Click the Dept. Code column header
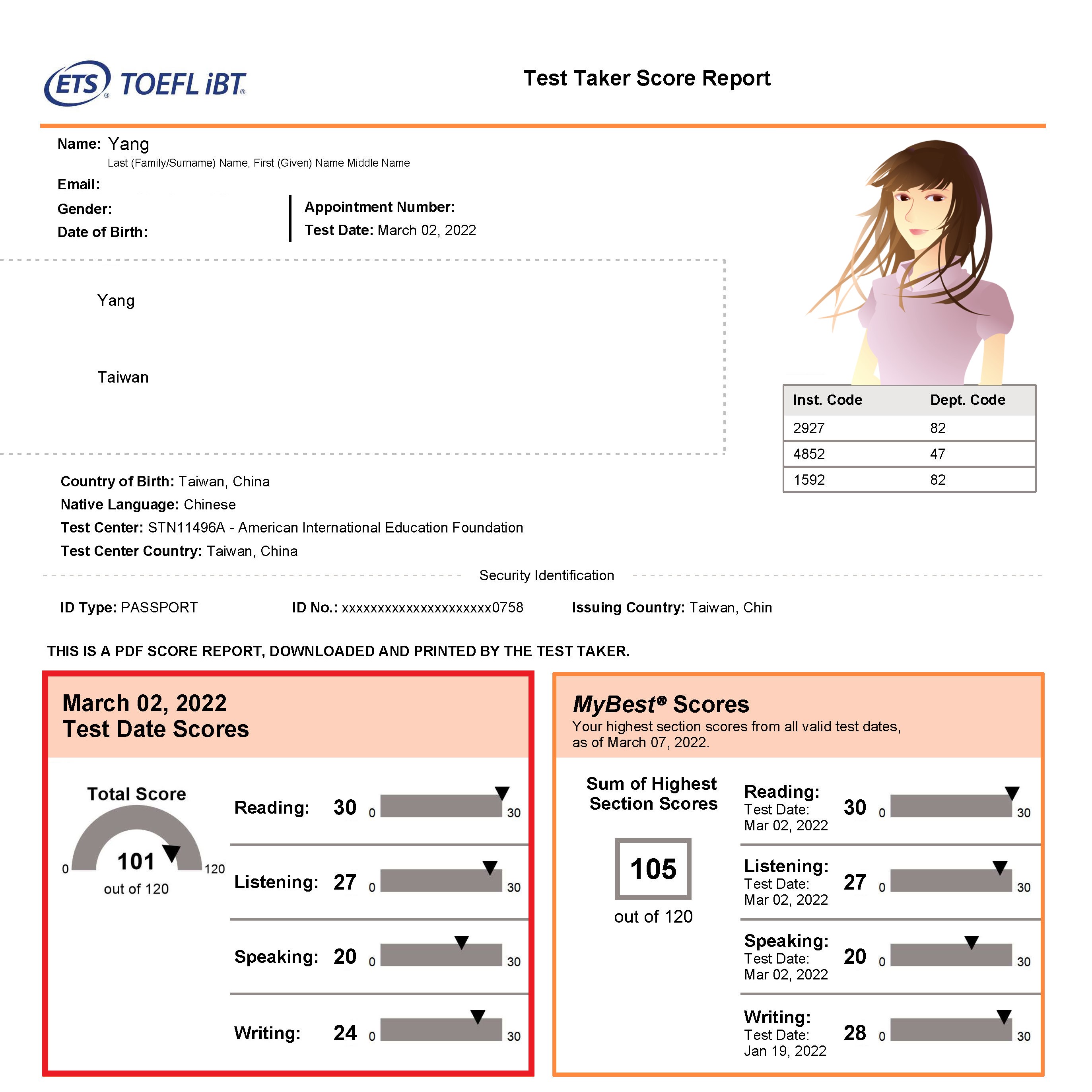The height and width of the screenshot is (1092, 1092). tap(967, 400)
